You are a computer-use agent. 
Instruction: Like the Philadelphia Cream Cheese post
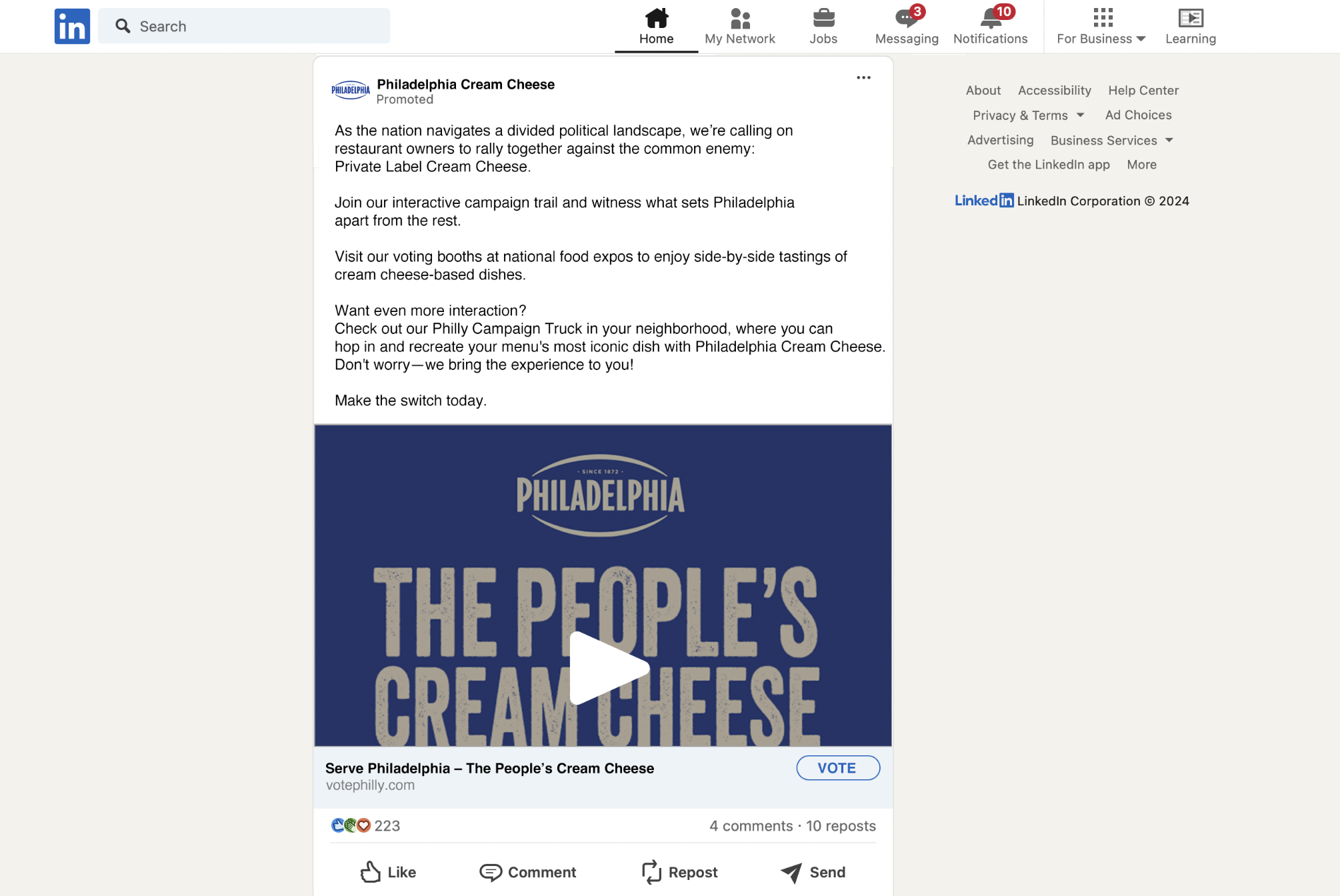tap(388, 872)
